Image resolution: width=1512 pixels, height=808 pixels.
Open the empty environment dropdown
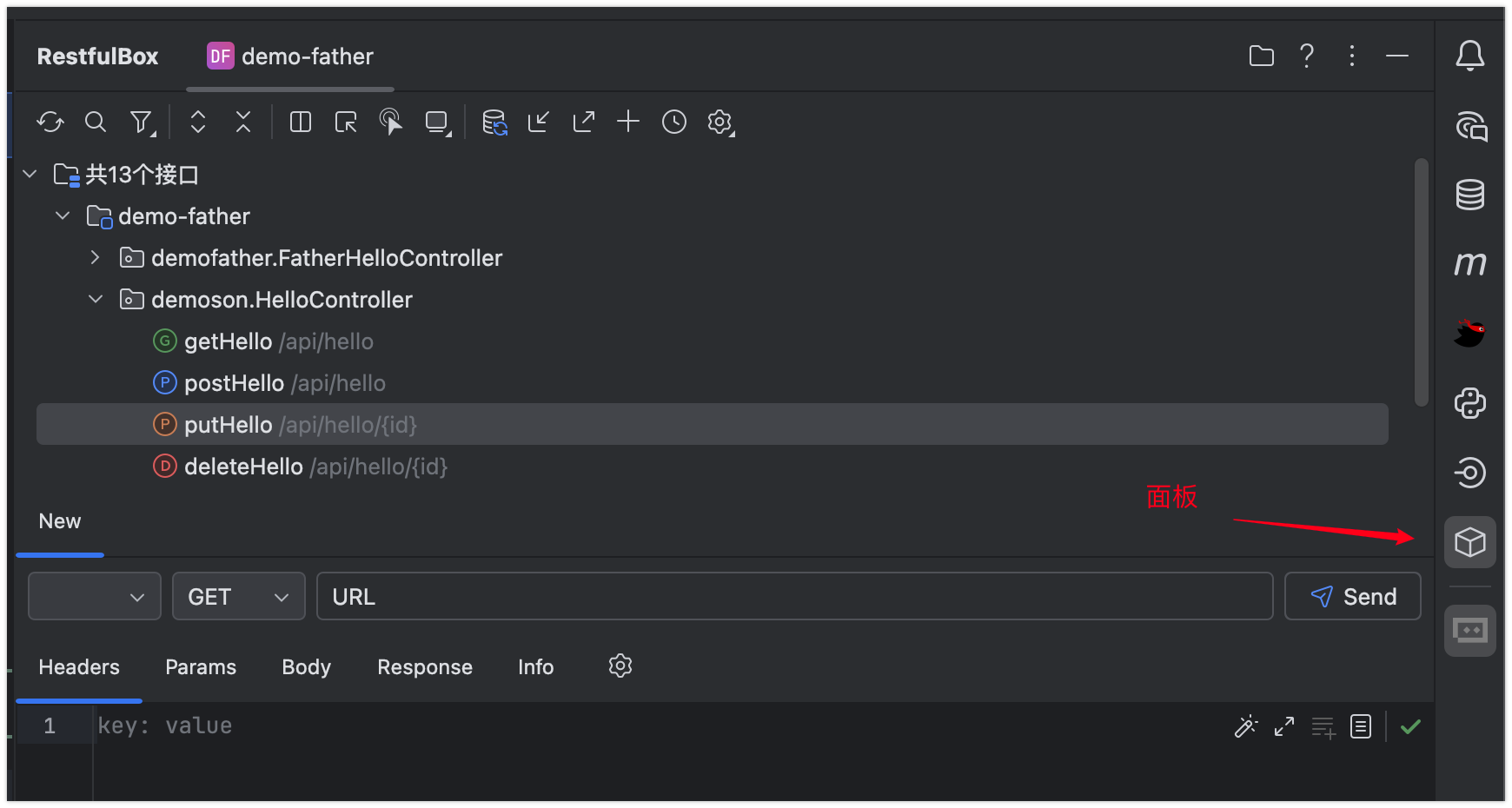click(95, 596)
